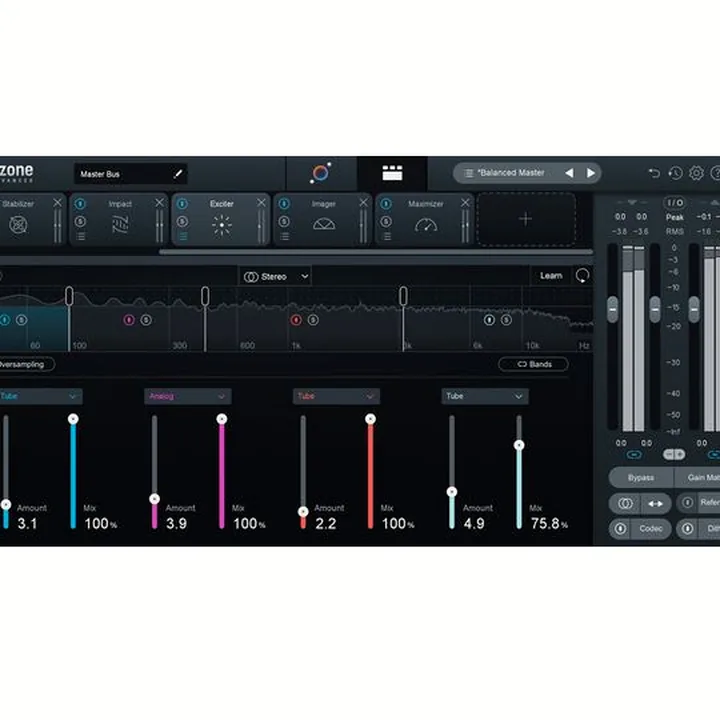
Task: Click the Master Bus name field
Action: [x=130, y=174]
